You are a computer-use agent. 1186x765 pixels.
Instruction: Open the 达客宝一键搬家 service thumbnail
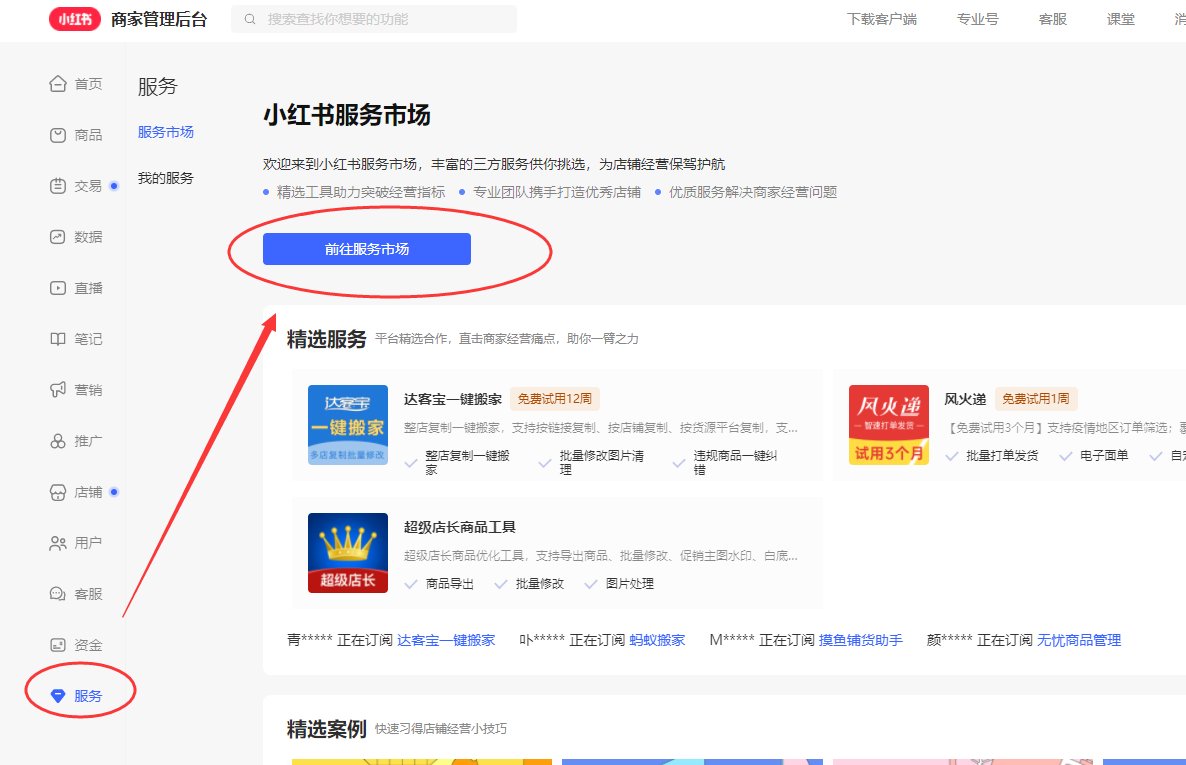348,424
